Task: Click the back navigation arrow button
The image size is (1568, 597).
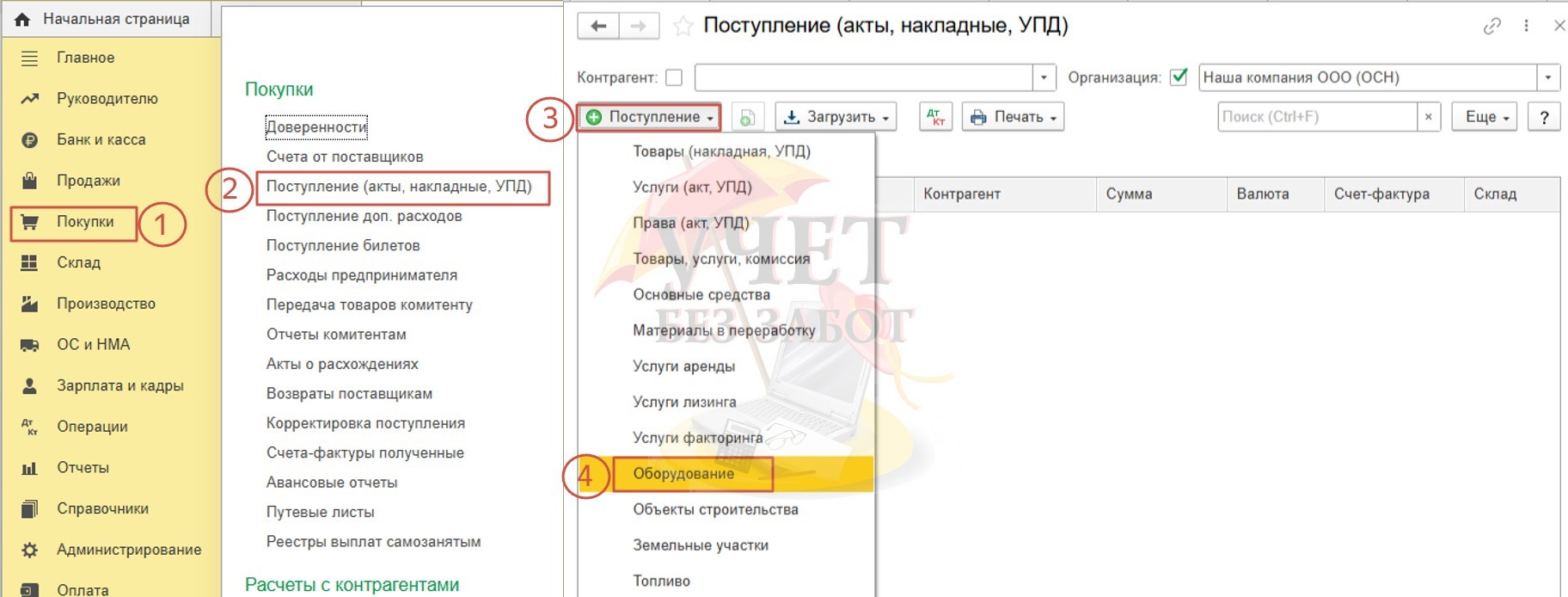Action: [598, 26]
